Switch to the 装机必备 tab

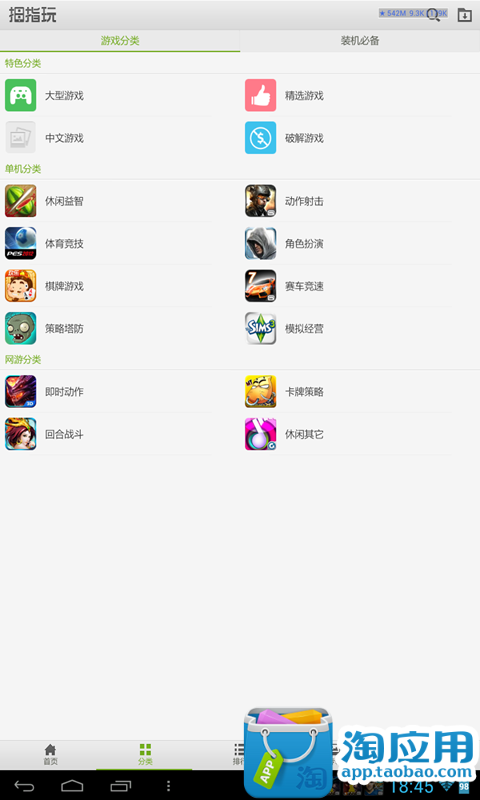pos(360,41)
